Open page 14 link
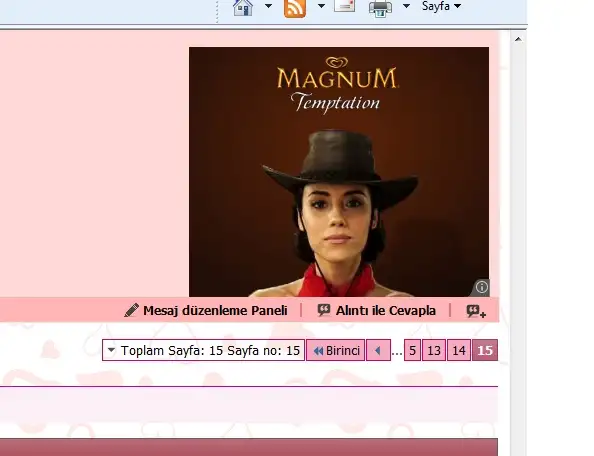The width and height of the screenshot is (594, 456). click(459, 350)
